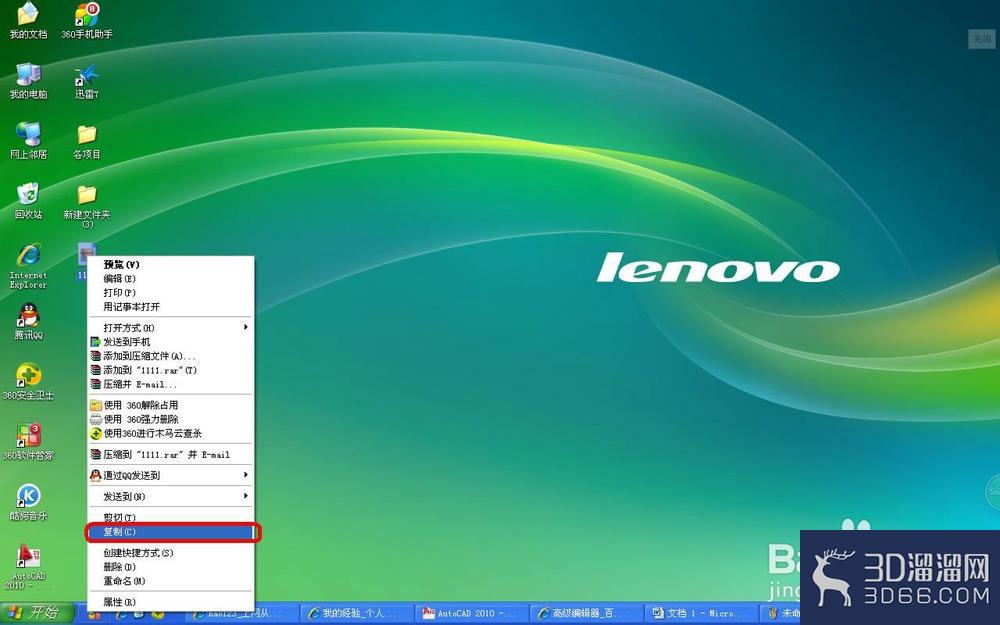Choose 编辑(E) in the context menu
The height and width of the screenshot is (625, 1000).
click(171, 278)
